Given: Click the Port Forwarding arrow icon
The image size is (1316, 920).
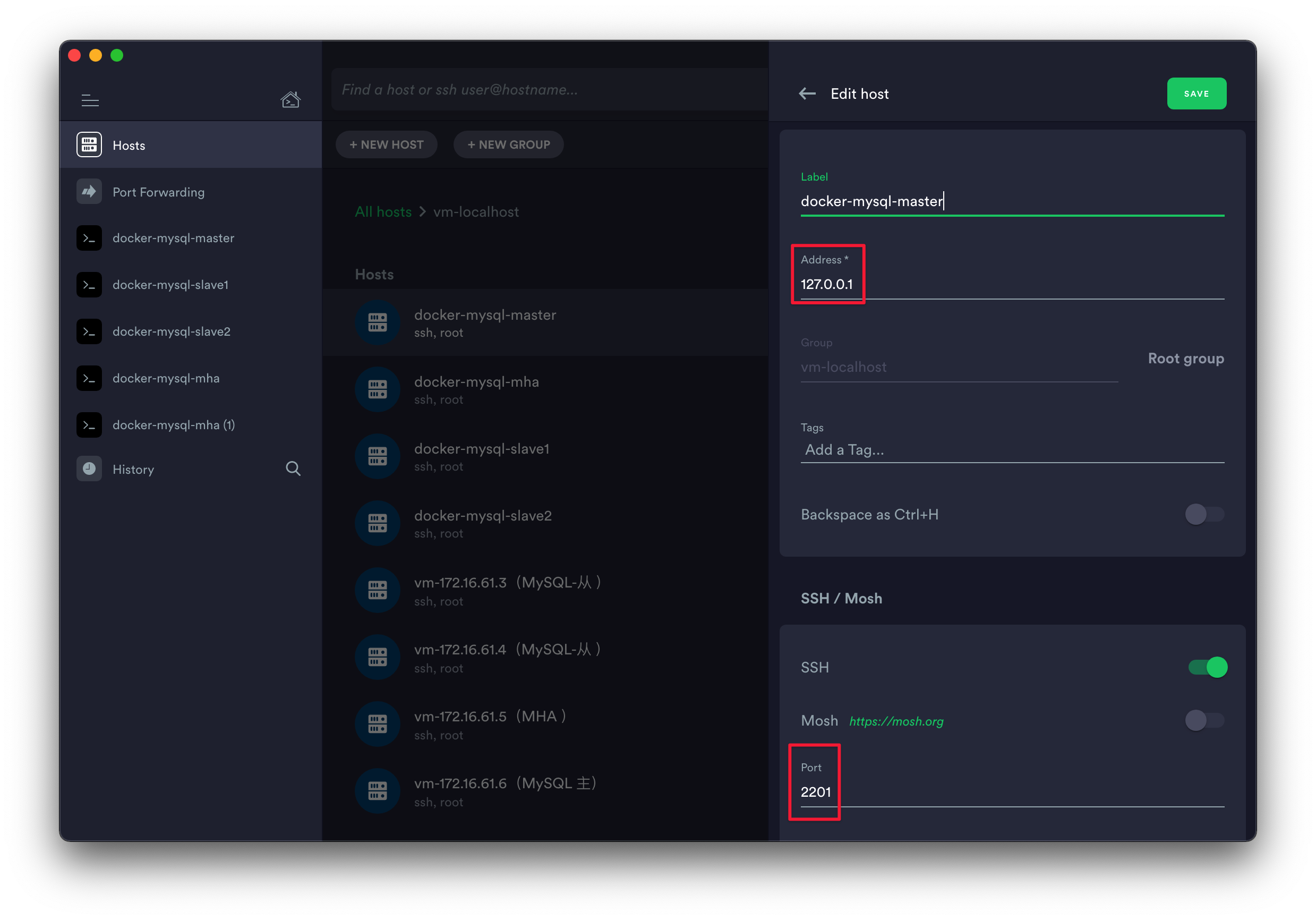Looking at the screenshot, I should pyautogui.click(x=89, y=191).
